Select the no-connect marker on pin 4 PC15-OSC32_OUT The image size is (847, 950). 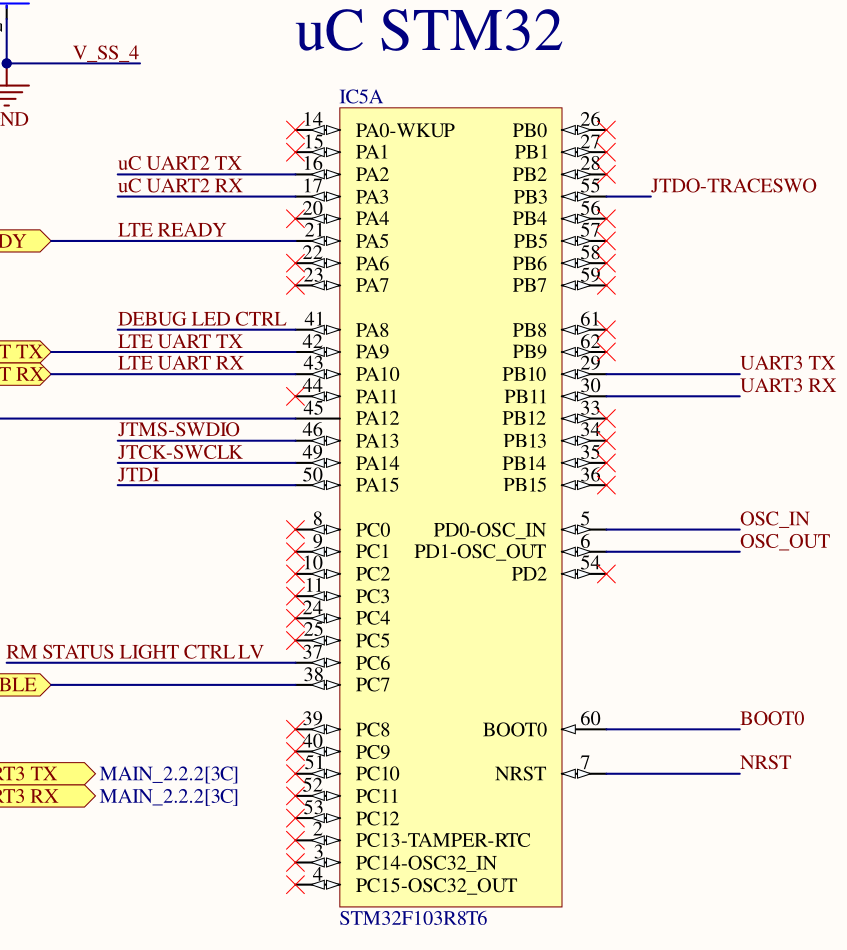click(296, 885)
